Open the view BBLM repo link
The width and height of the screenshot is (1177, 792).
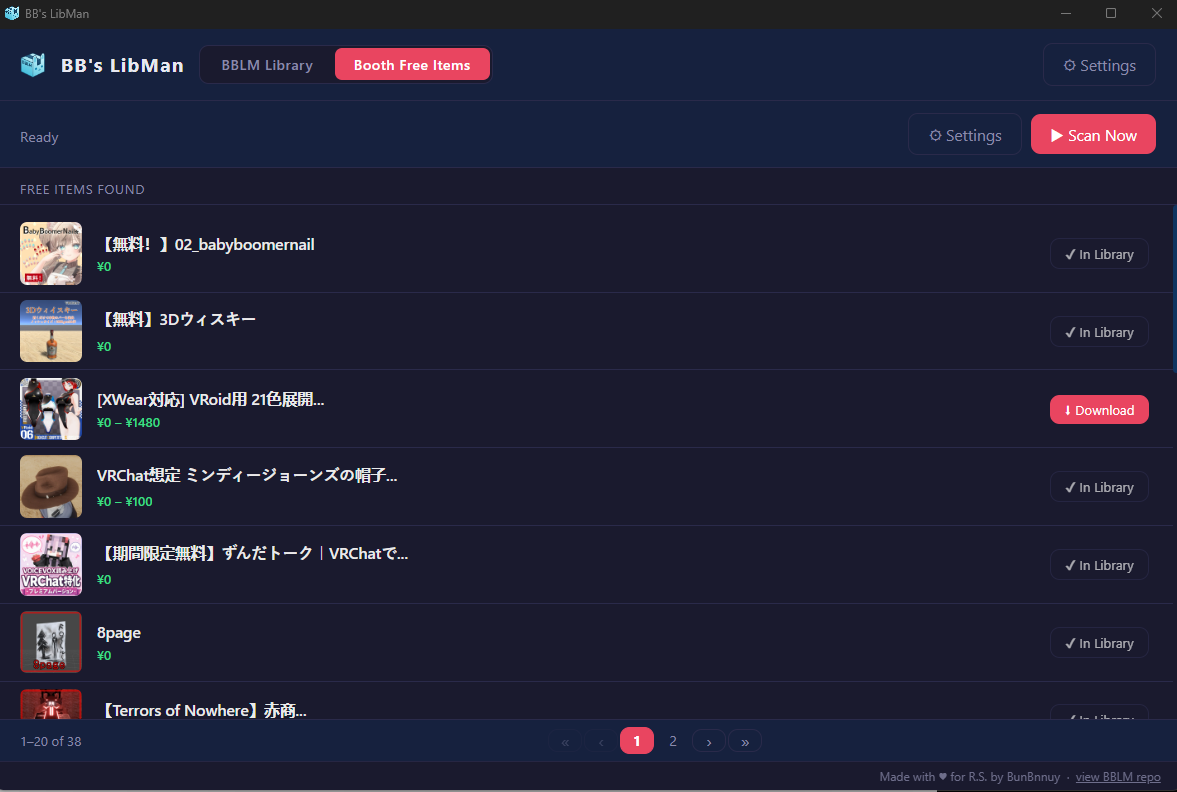click(1118, 777)
